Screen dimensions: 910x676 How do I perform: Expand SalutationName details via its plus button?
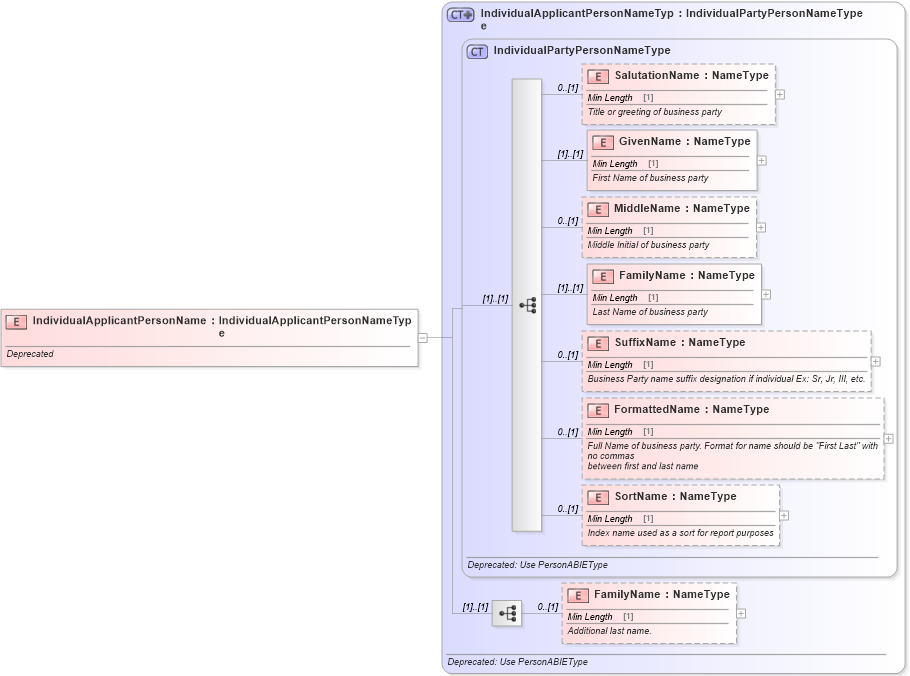point(780,94)
